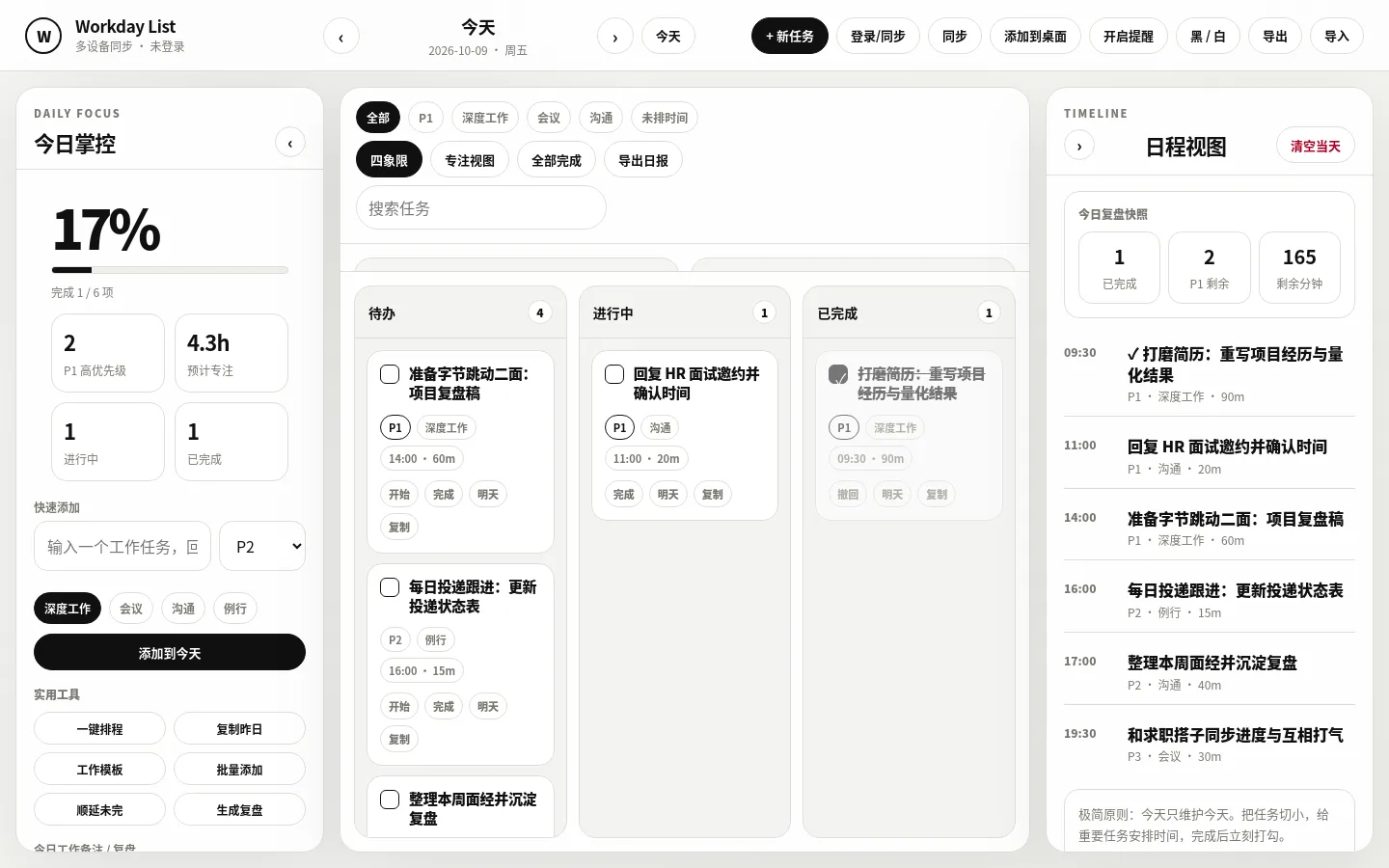
Task: Click 开始 on 准备字节跳动二面 card
Action: (399, 494)
